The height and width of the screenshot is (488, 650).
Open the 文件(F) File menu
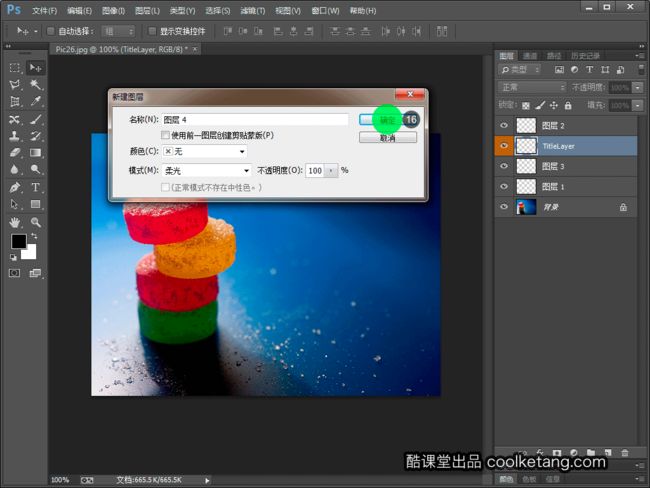pyautogui.click(x=44, y=11)
